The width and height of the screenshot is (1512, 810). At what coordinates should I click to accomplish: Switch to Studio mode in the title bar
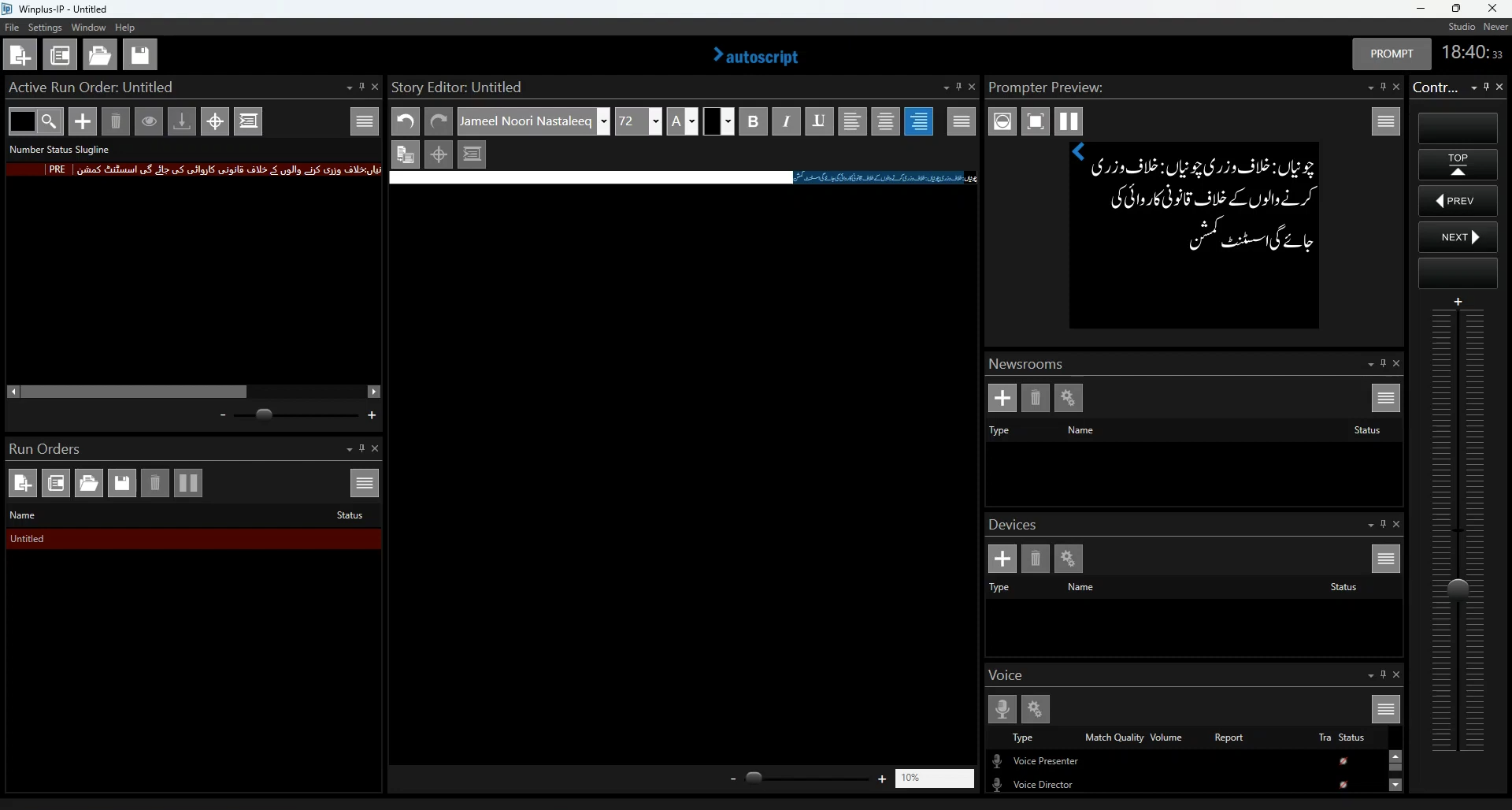pyautogui.click(x=1462, y=26)
